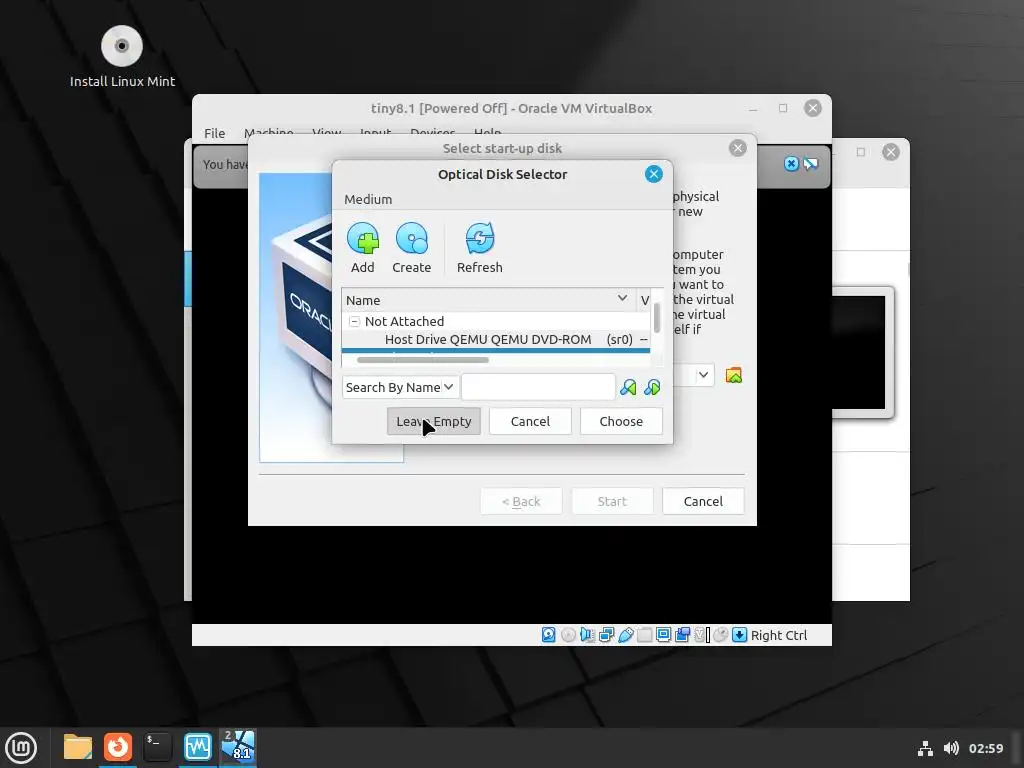Click the recording status bar icon
The height and width of the screenshot is (768, 1024).
coord(682,635)
